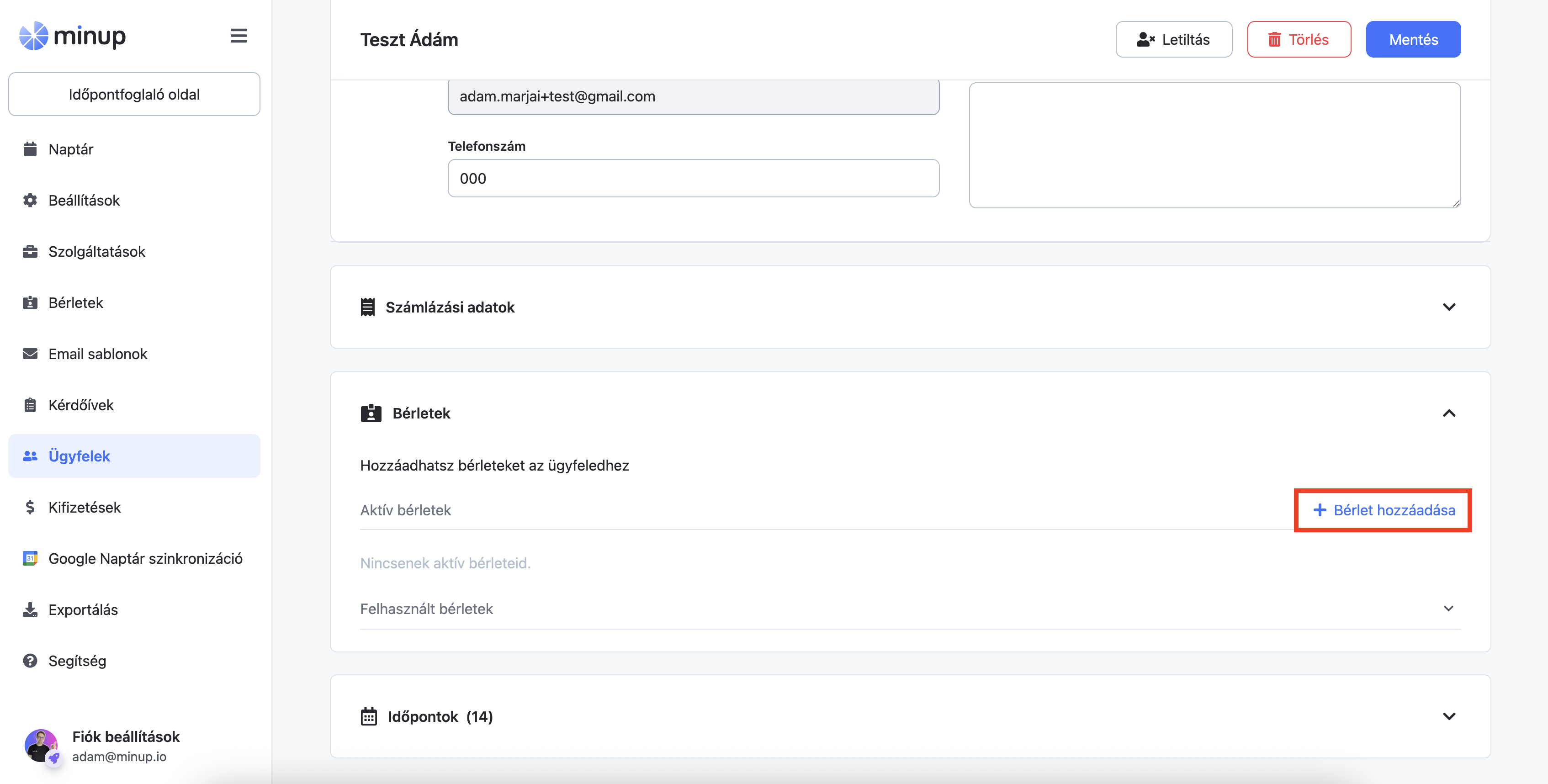The width and height of the screenshot is (1548, 784).
Task: Click Bérlet hozzáadása link
Action: point(1384,510)
